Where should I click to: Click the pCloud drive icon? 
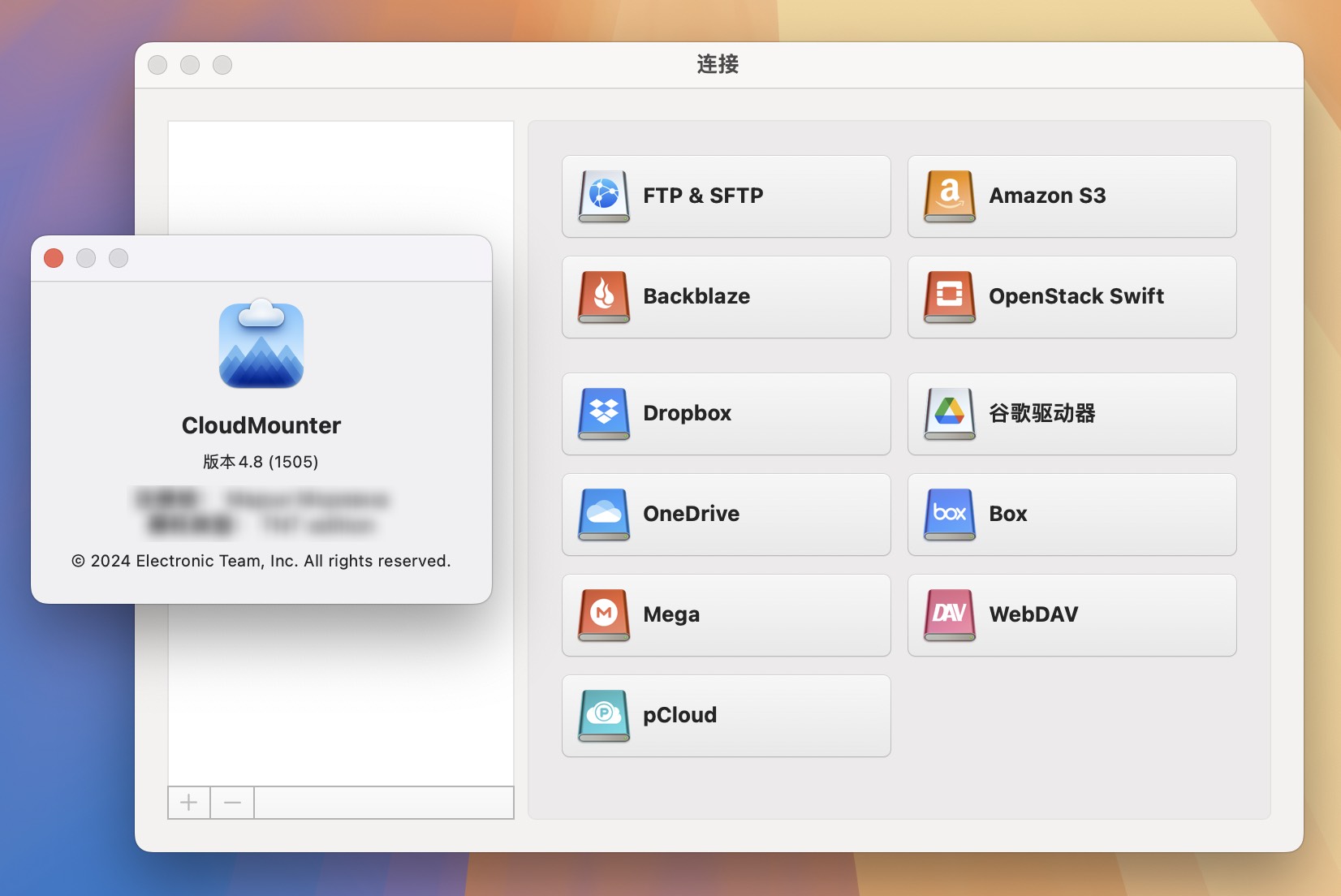pyautogui.click(x=604, y=716)
